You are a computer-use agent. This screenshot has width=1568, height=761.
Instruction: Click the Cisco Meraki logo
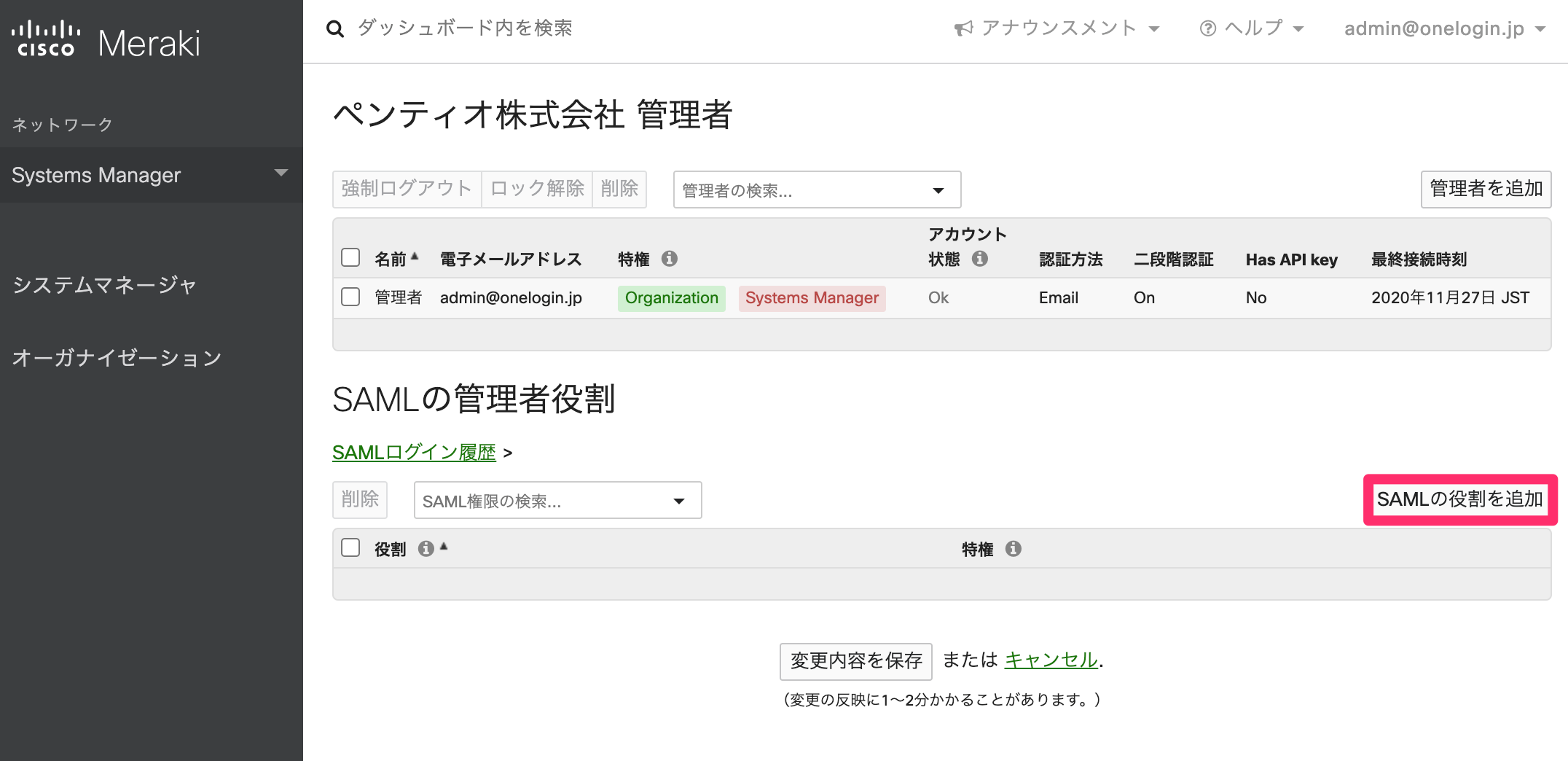click(106, 41)
